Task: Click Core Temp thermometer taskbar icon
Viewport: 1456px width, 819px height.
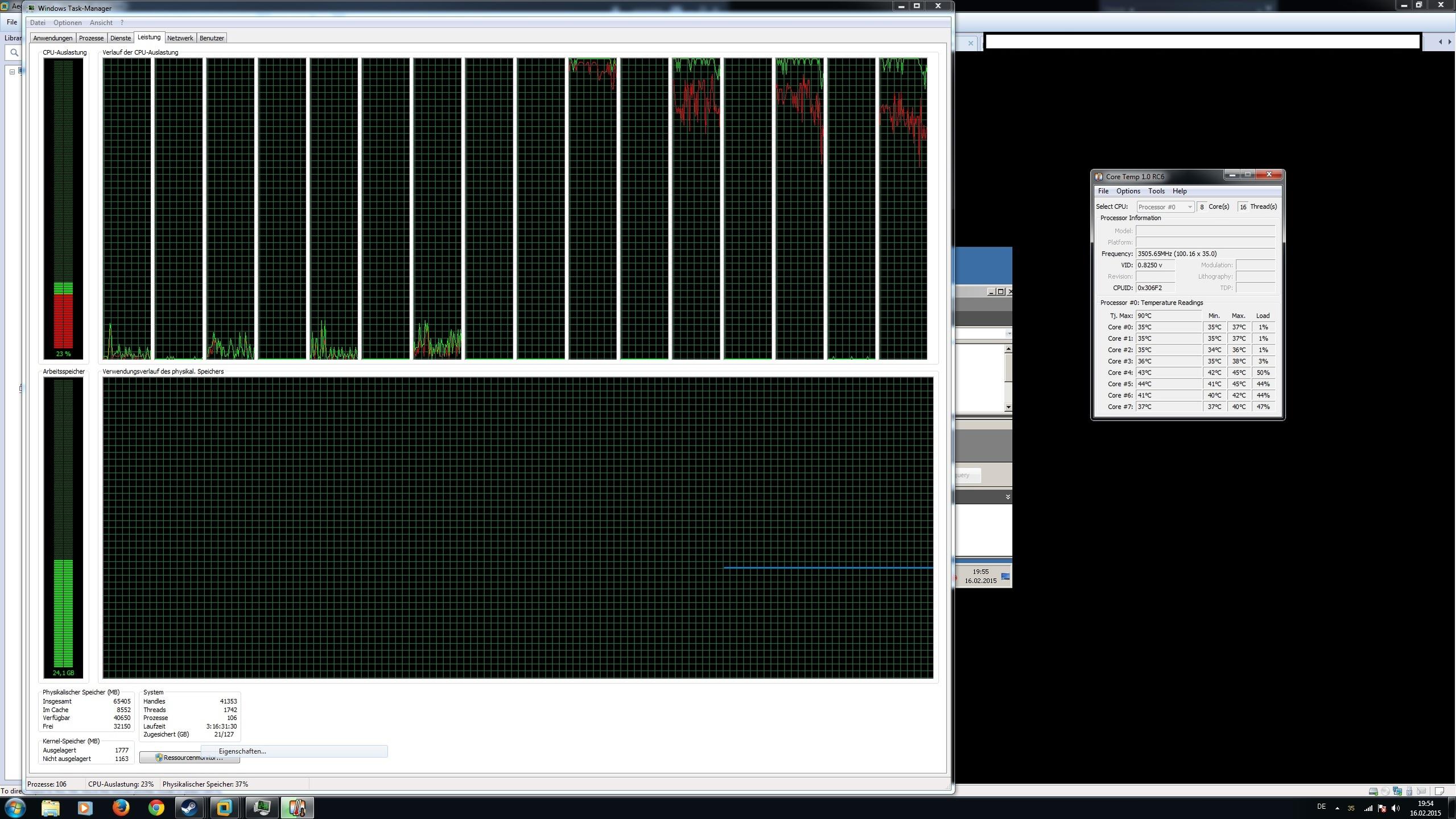Action: (296, 808)
